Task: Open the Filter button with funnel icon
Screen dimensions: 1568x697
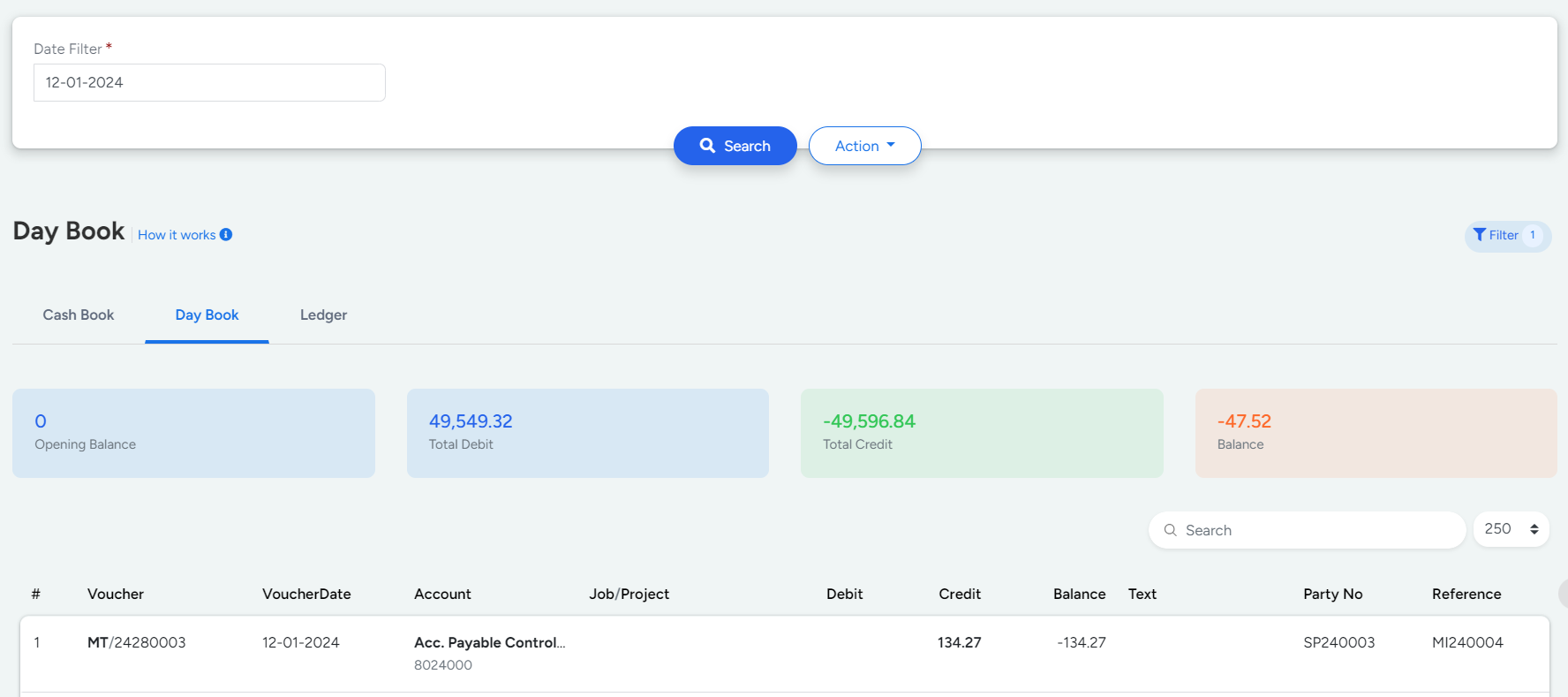Action: (1507, 236)
